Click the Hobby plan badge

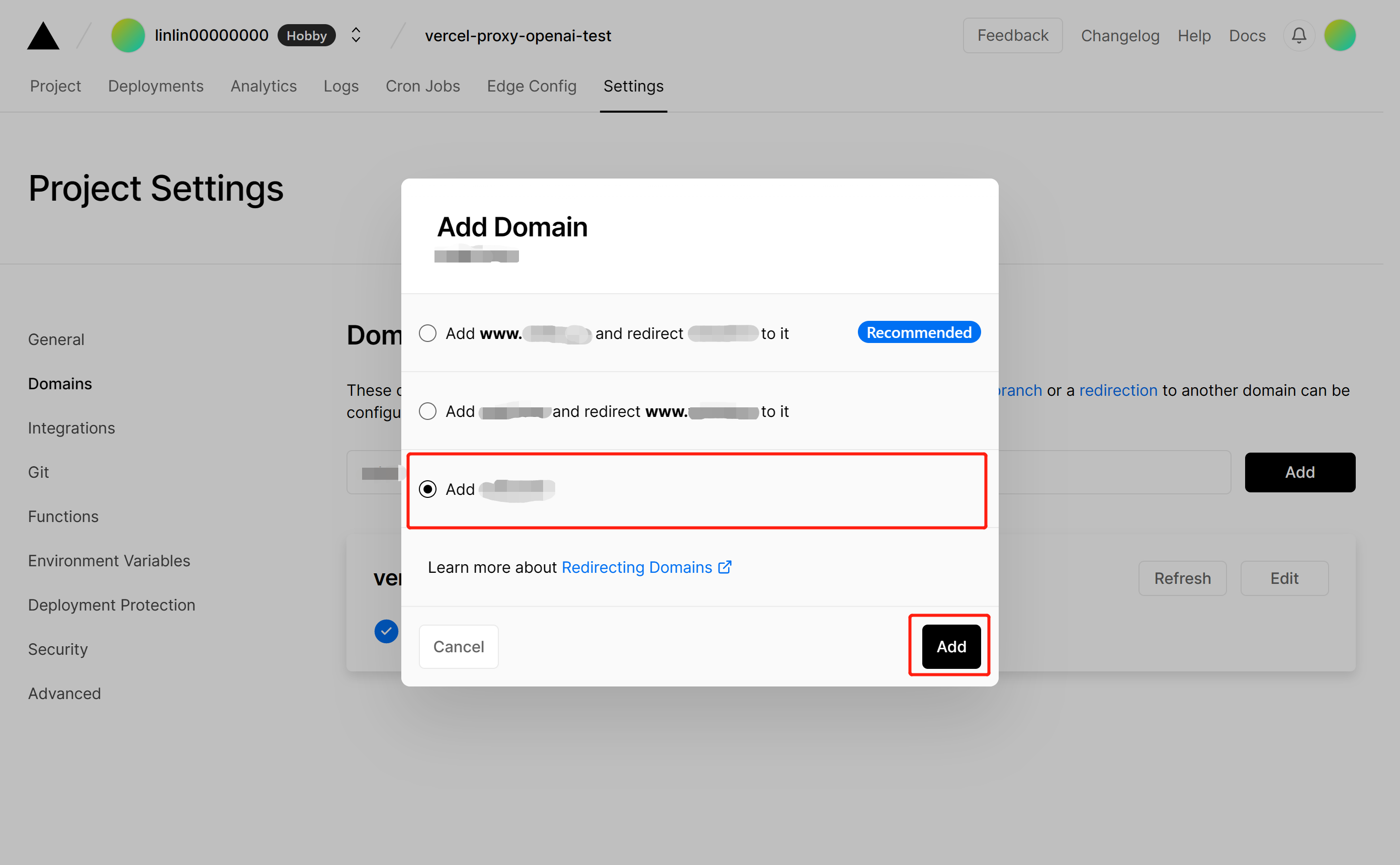click(x=307, y=36)
